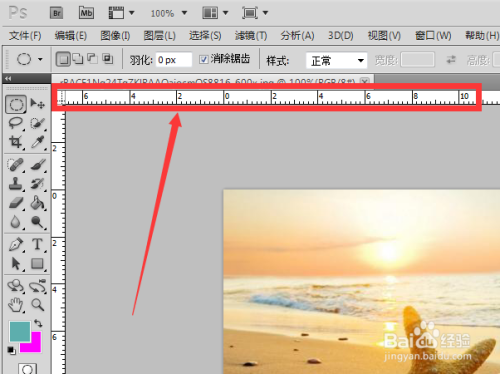Image resolution: width=500 pixels, height=374 pixels.
Task: Activate the Pen tool
Action: pos(15,244)
